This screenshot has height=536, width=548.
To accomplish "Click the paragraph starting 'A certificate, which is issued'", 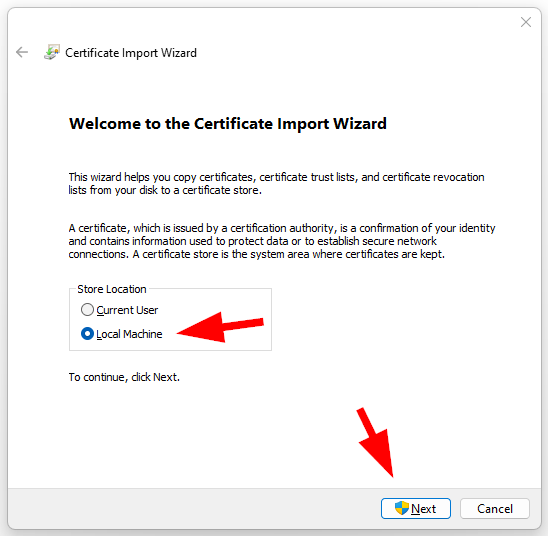I will point(282,241).
